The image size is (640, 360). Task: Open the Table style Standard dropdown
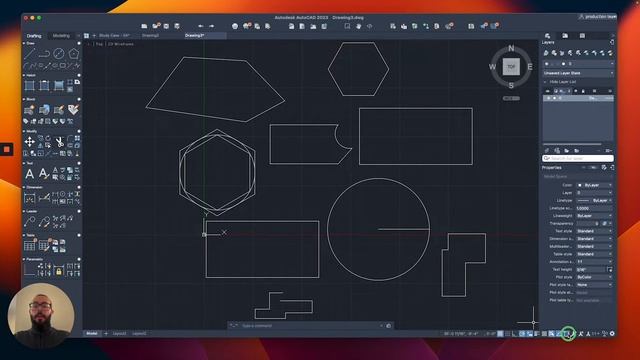594,254
